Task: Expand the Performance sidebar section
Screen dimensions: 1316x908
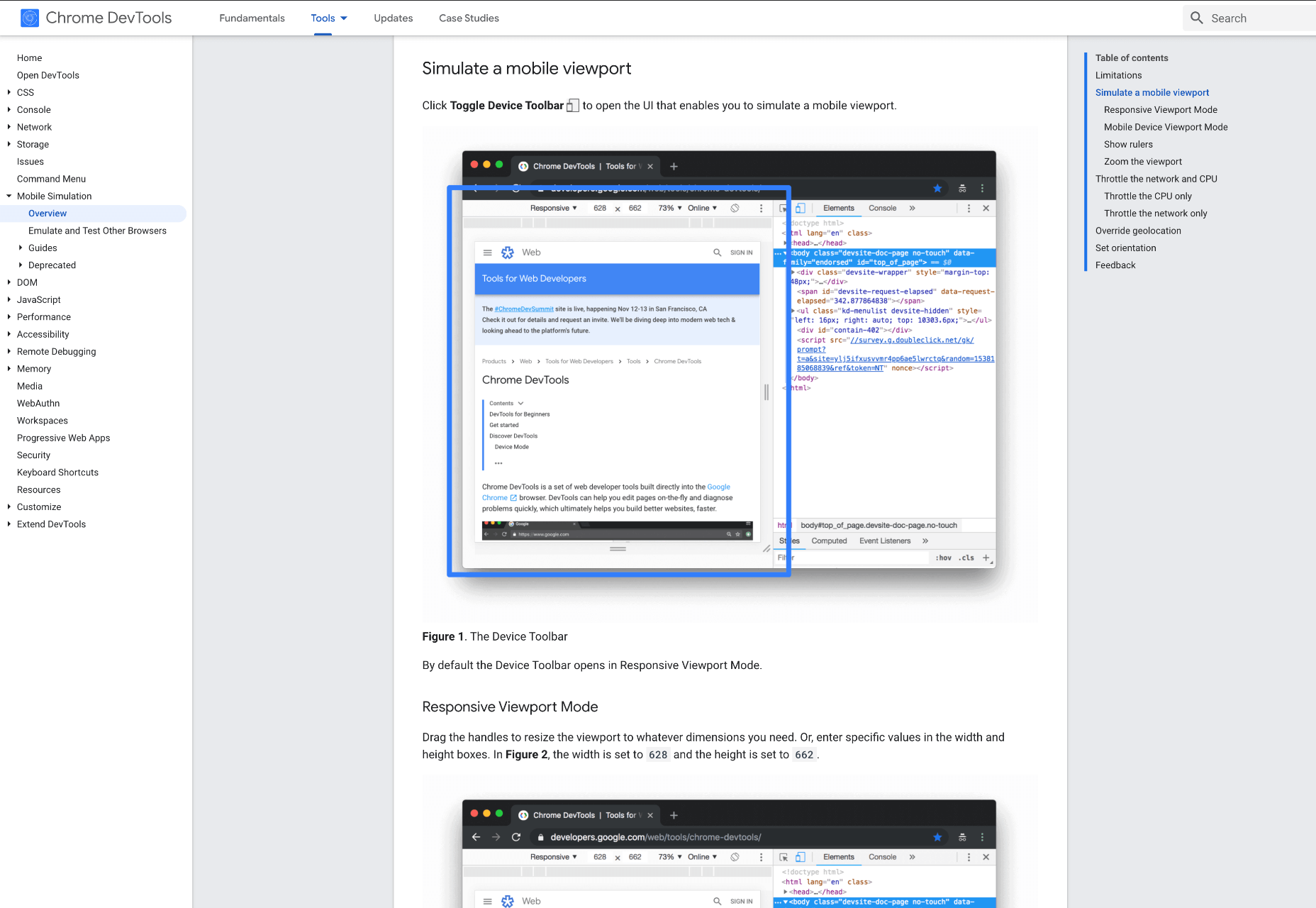Action: 9,316
